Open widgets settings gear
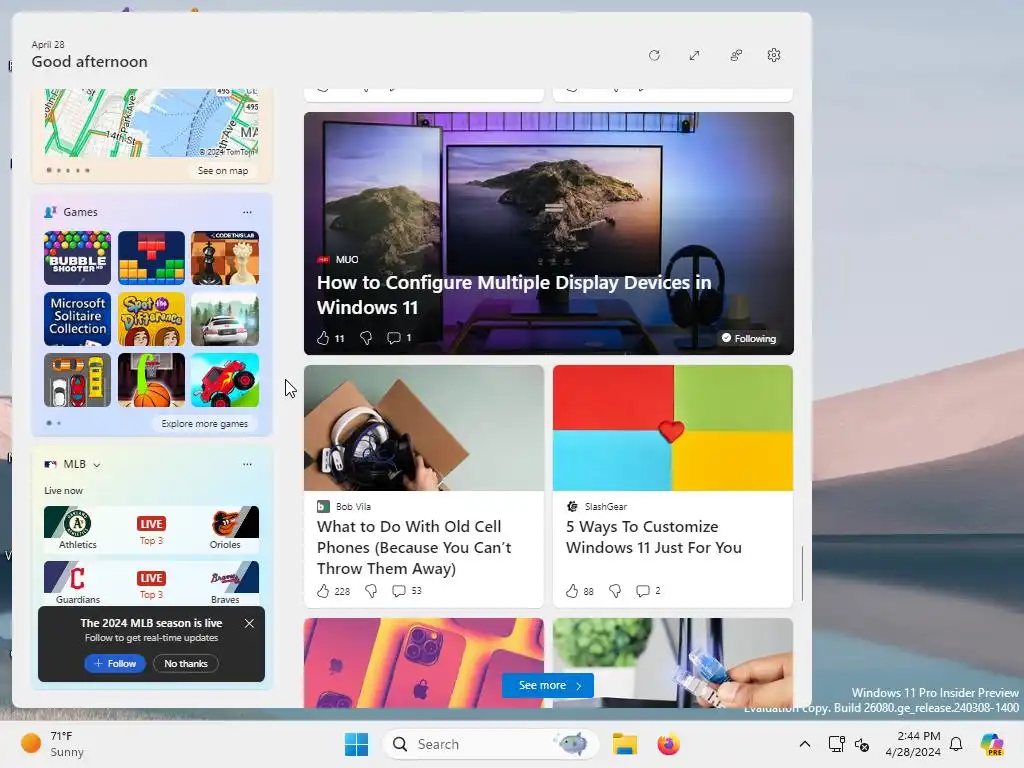 [774, 56]
